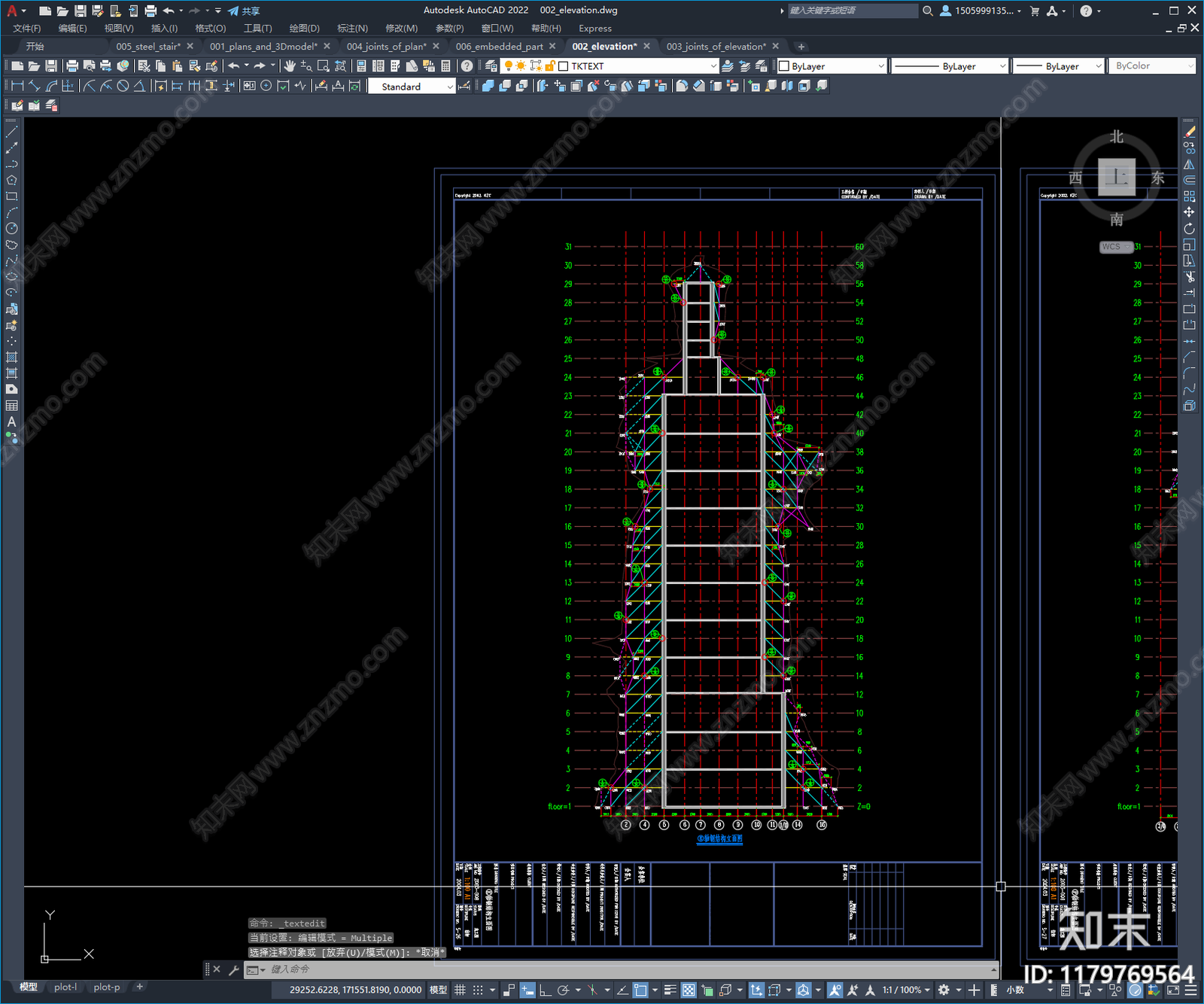Click the Undo arrow in standard toolbar
This screenshot has height=1004, width=1204.
[234, 66]
